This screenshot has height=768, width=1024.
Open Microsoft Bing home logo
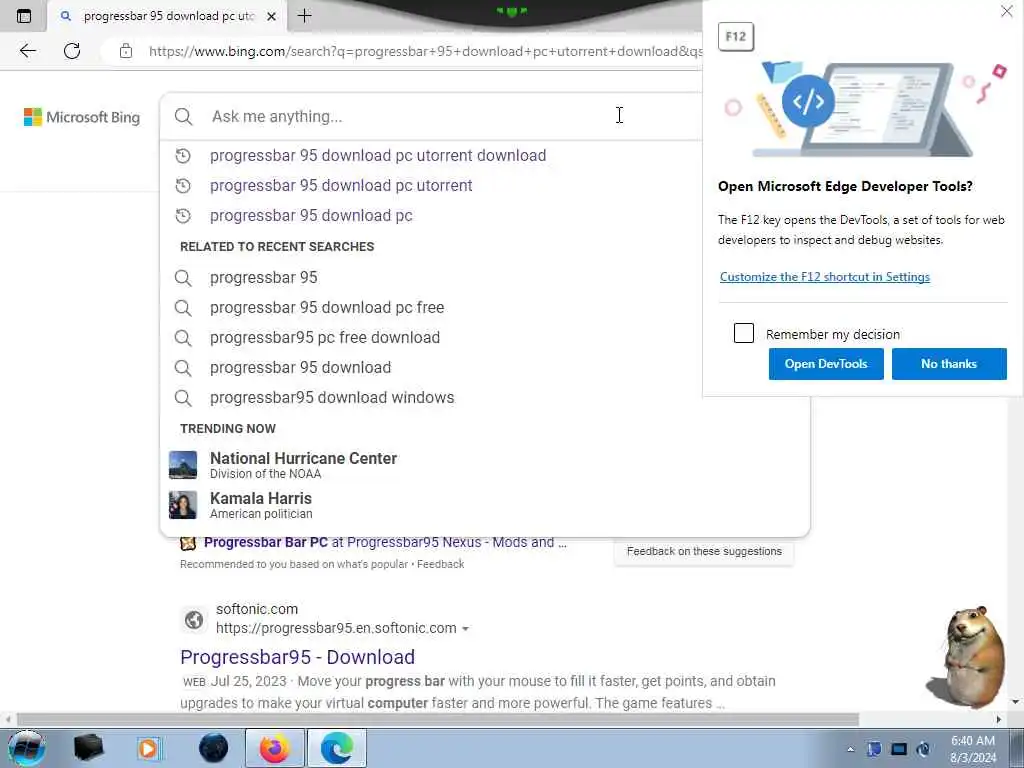(x=82, y=117)
